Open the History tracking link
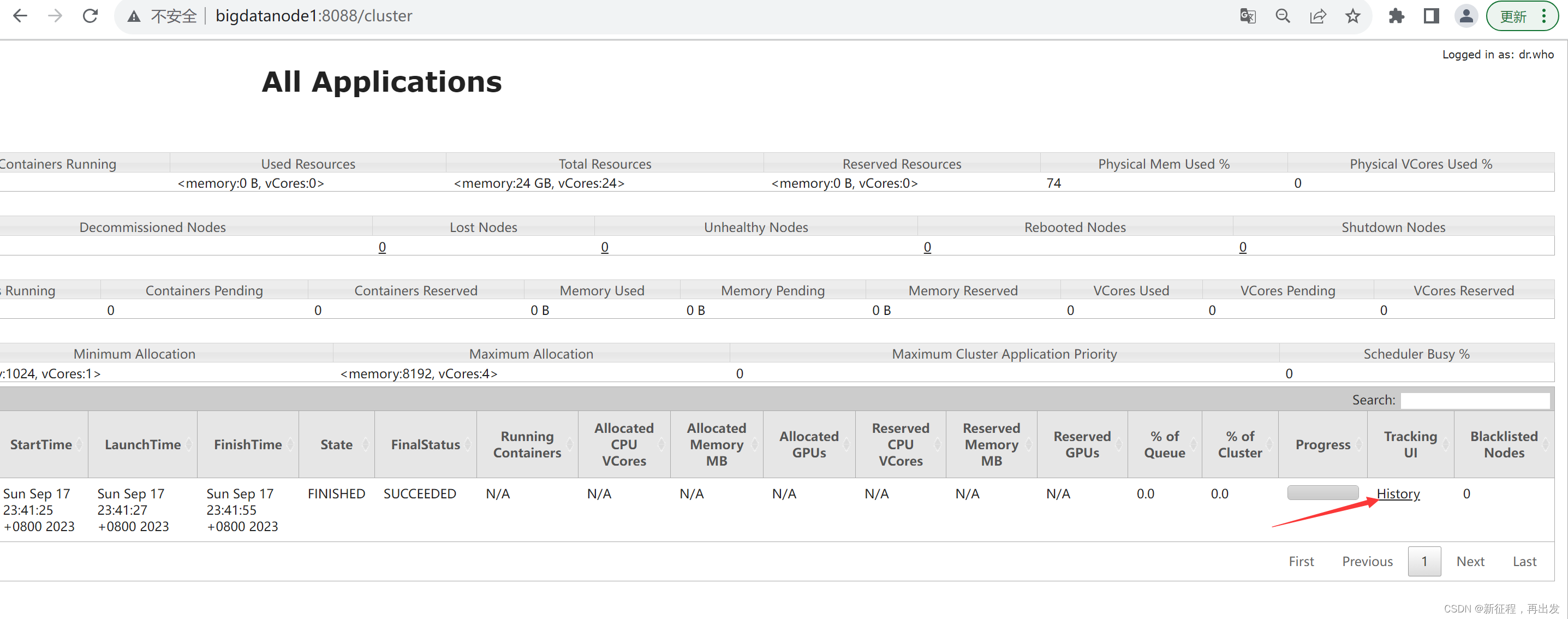1568x619 pixels. coord(1398,493)
